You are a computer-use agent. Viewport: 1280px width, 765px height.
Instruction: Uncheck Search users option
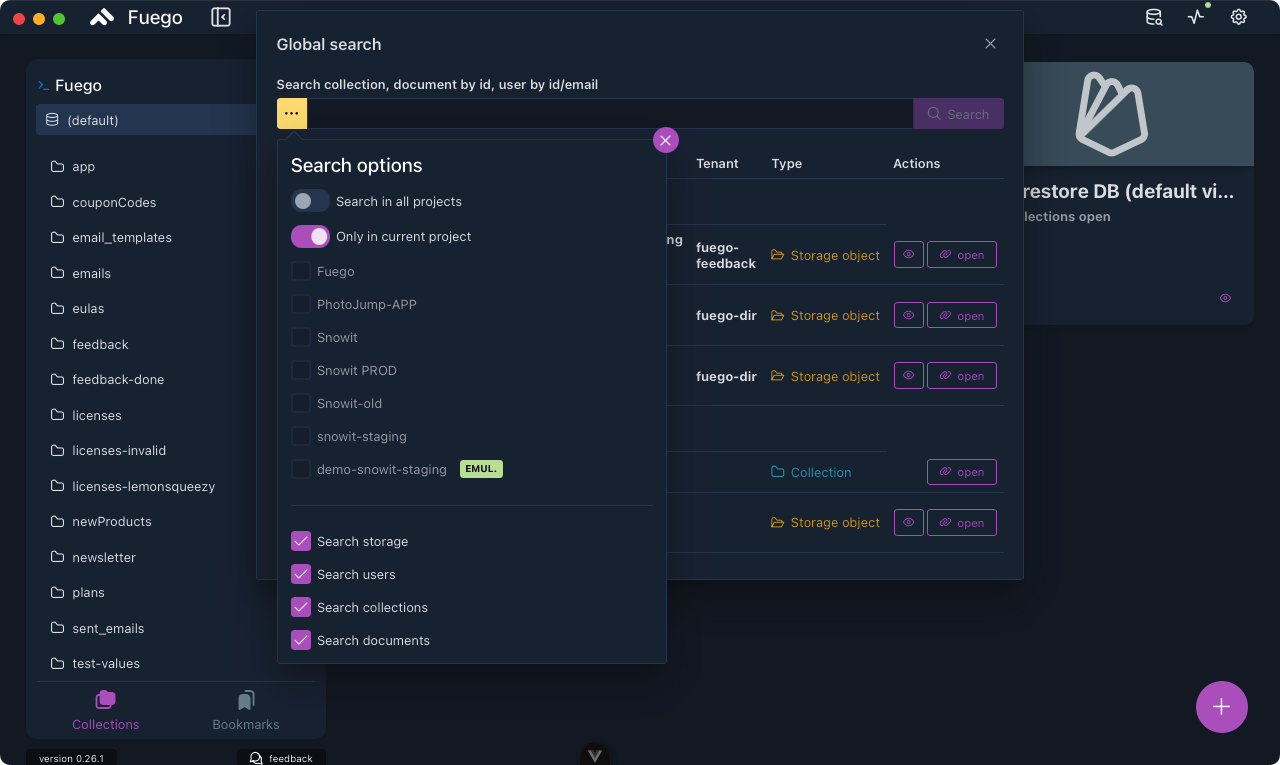pos(301,574)
